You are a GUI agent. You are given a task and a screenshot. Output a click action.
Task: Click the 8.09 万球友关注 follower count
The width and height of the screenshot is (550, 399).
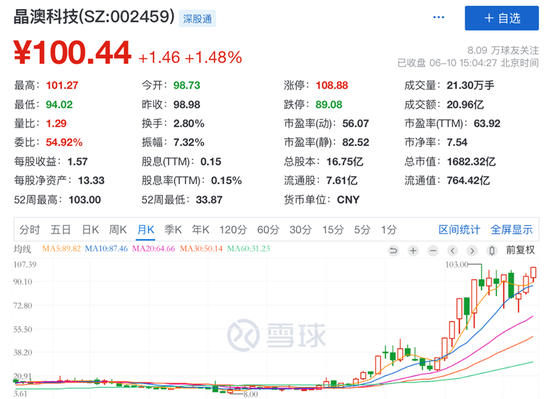[x=503, y=50]
